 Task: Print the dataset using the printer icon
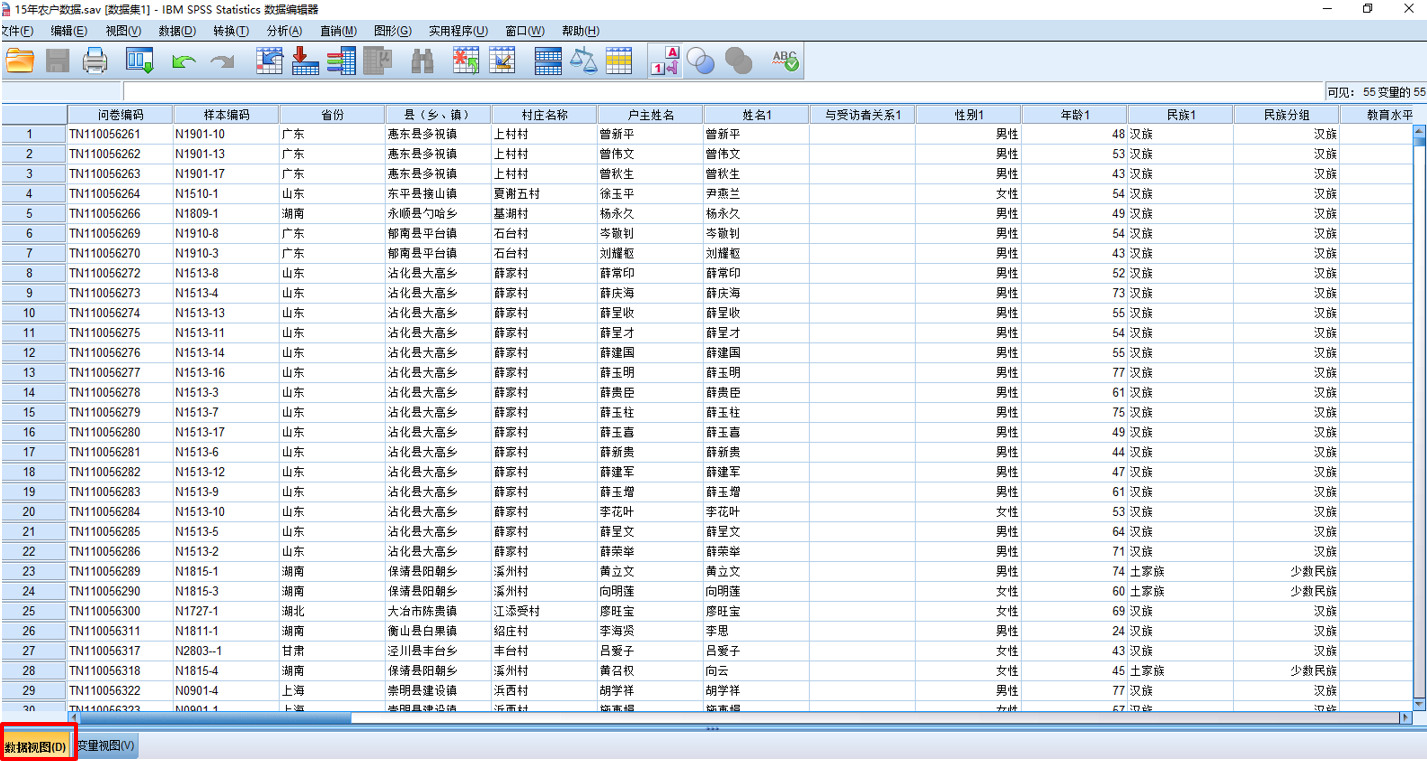point(95,61)
